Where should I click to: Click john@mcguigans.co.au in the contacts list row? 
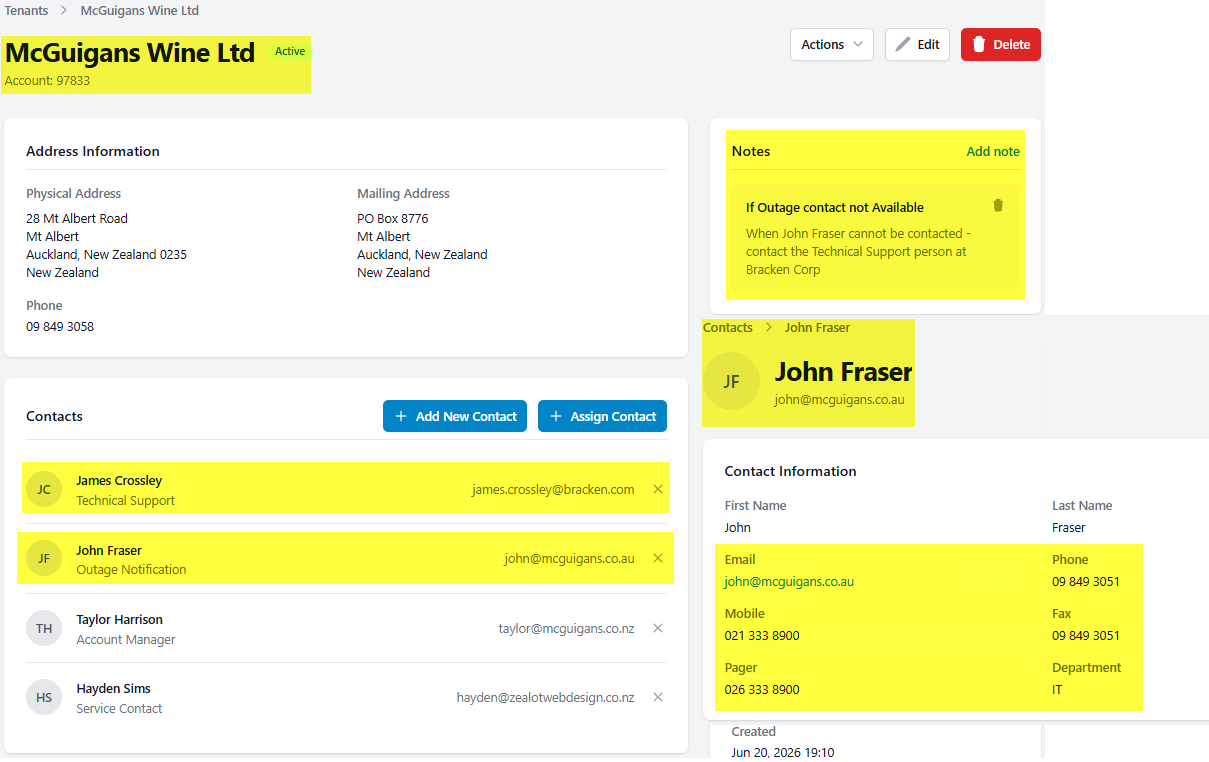(569, 558)
